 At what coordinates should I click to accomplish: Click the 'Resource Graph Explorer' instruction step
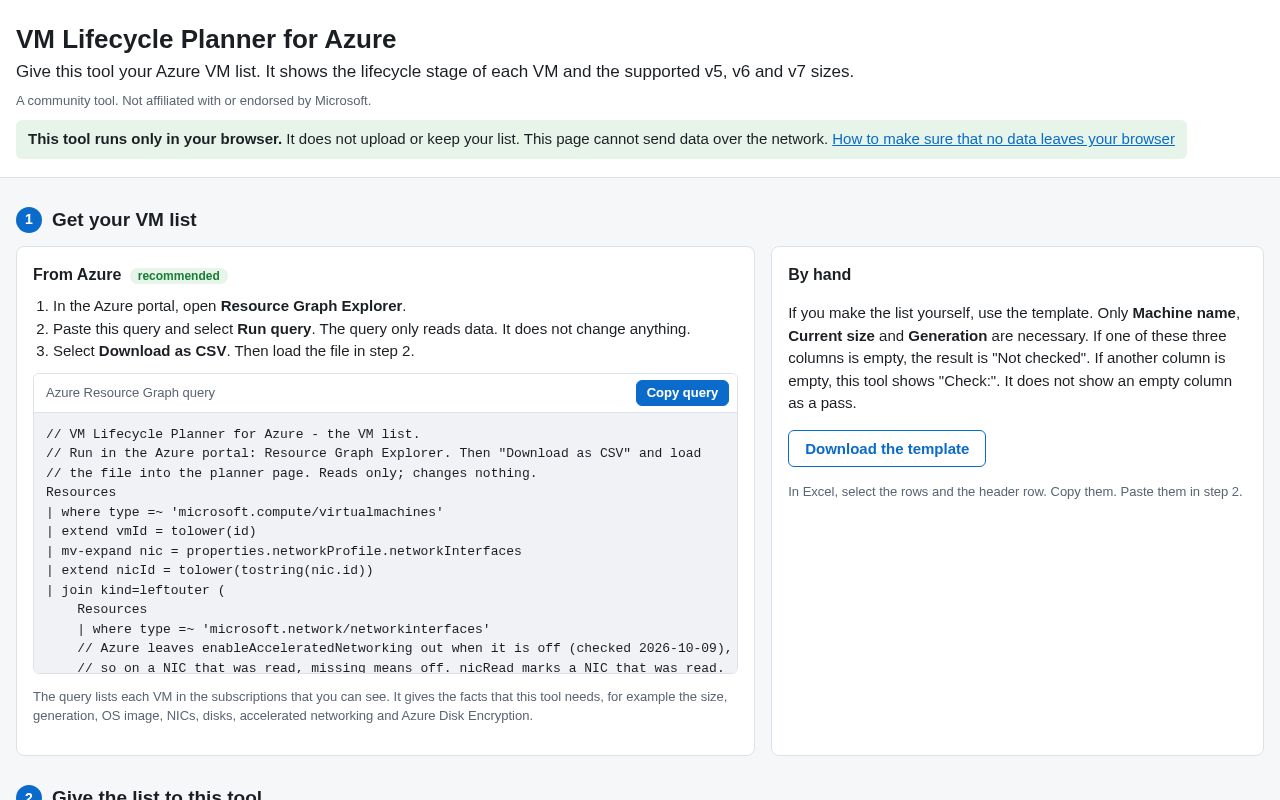coord(230,306)
